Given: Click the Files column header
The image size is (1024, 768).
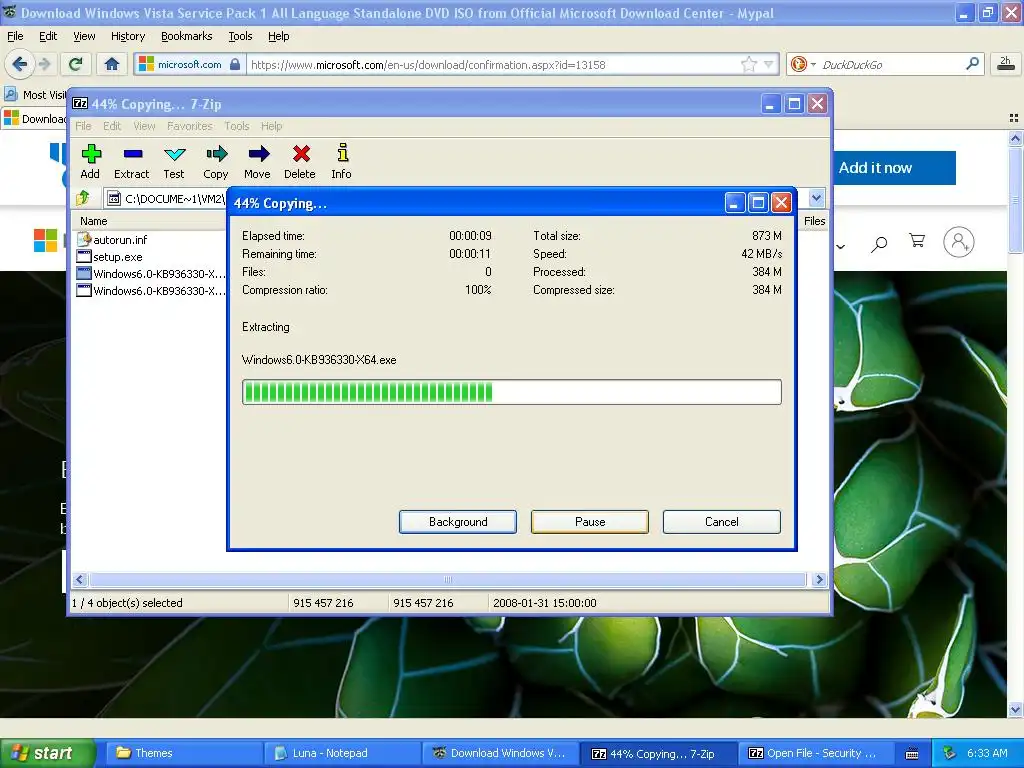Looking at the screenshot, I should (x=814, y=221).
